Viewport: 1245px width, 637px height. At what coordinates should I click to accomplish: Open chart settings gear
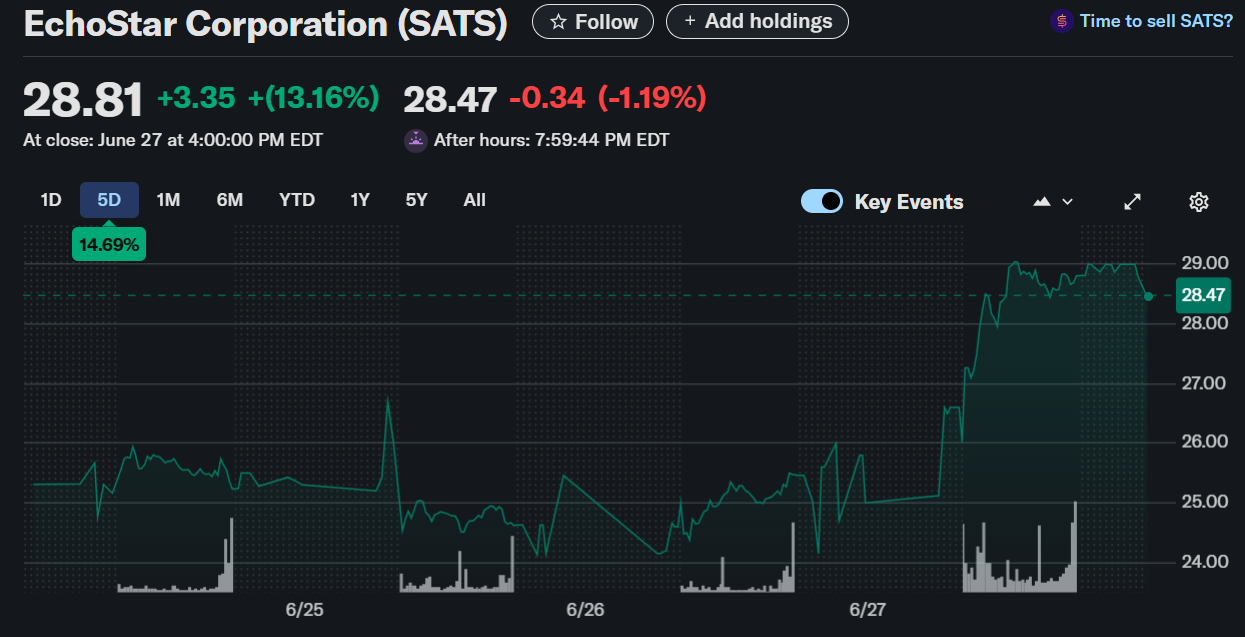click(1199, 201)
